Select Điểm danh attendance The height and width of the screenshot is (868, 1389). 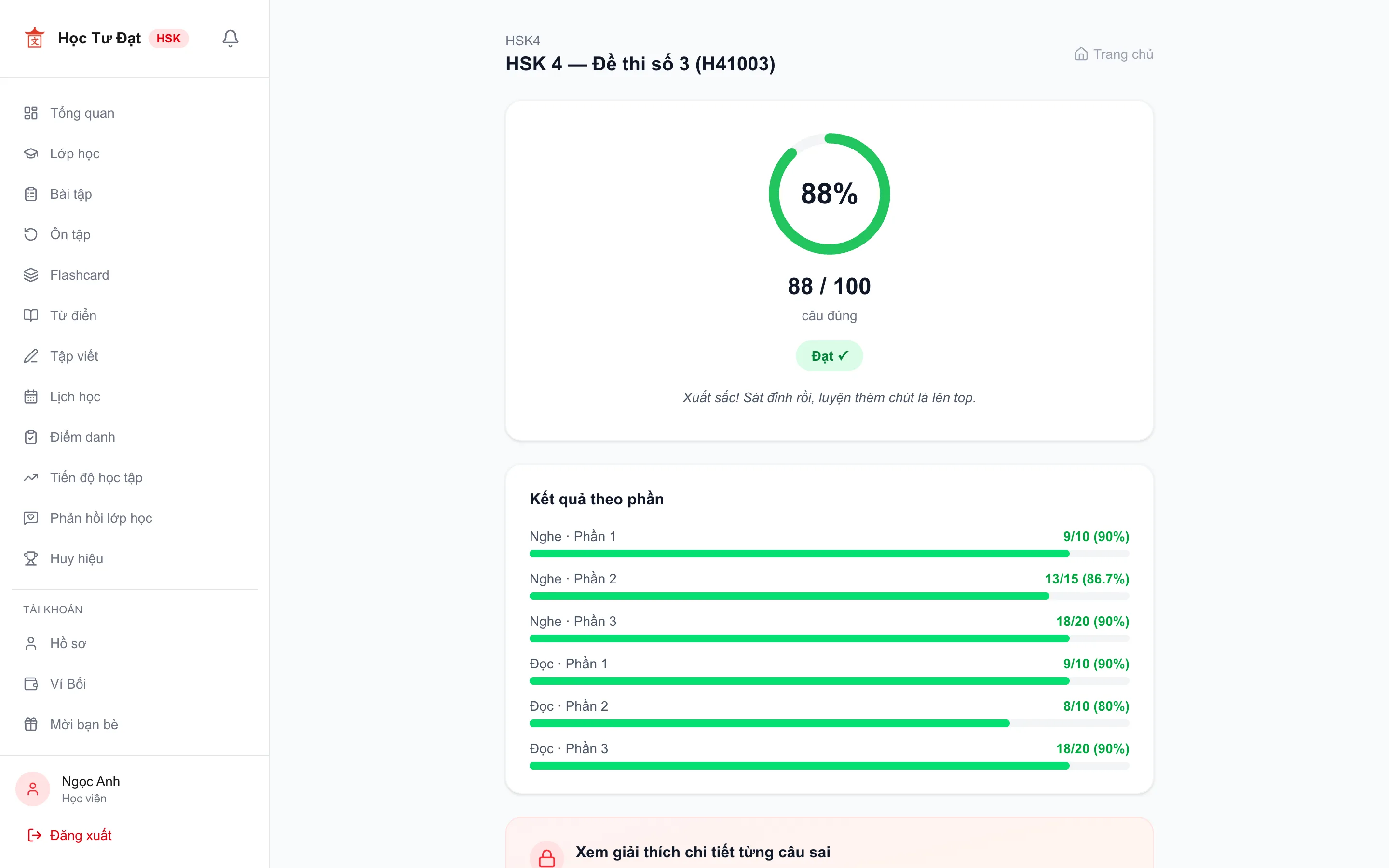pyautogui.click(x=134, y=437)
